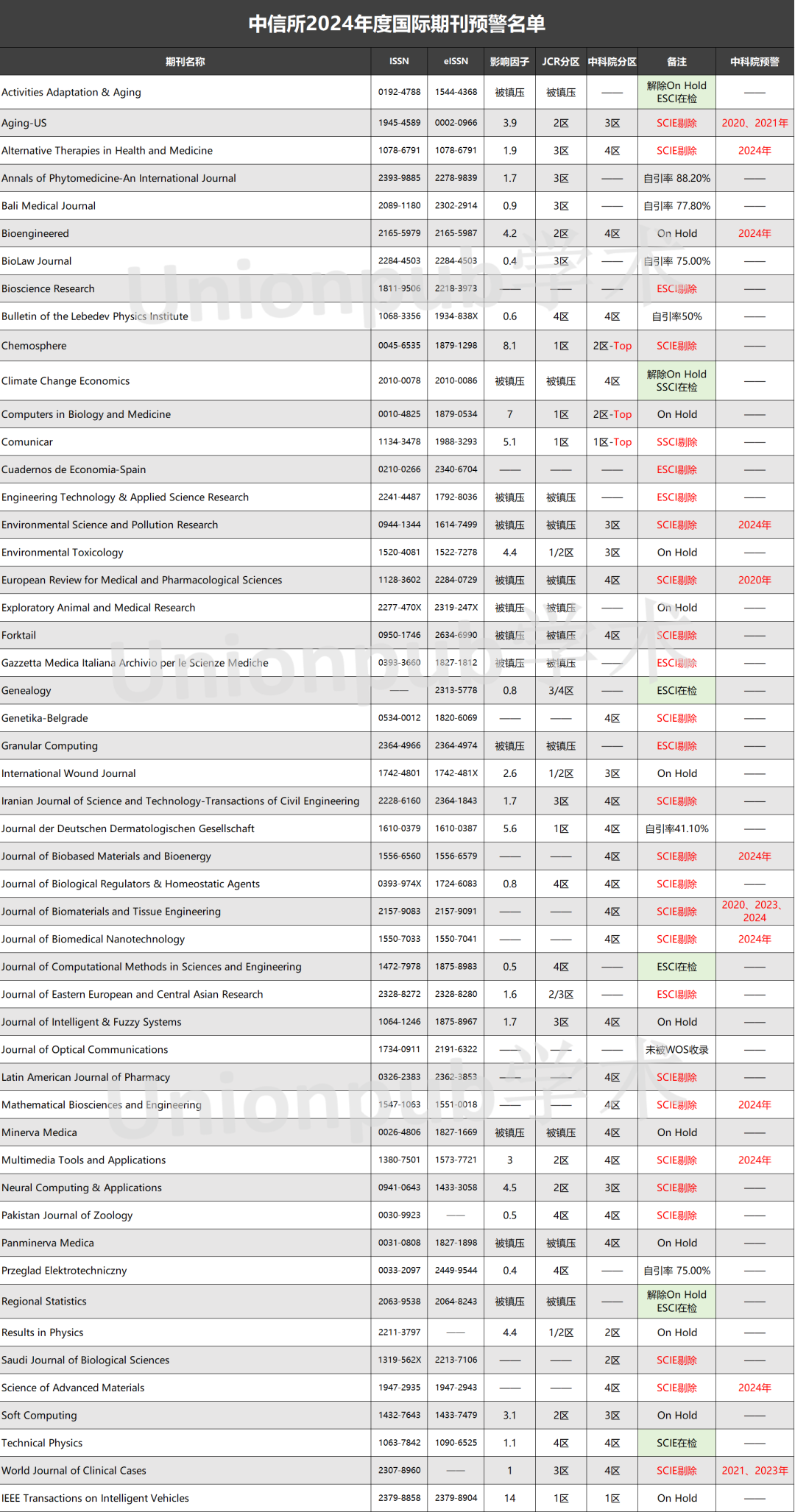Select Saudi Journal of Biological Sciences

tap(85, 1360)
